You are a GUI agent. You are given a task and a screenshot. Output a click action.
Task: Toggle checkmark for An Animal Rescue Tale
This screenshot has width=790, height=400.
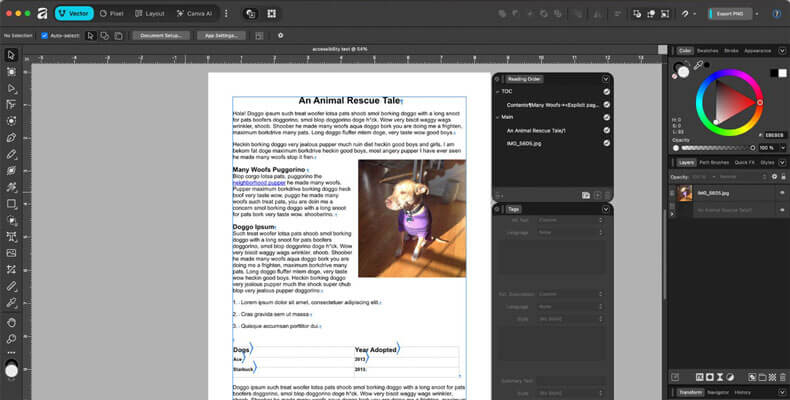606,130
